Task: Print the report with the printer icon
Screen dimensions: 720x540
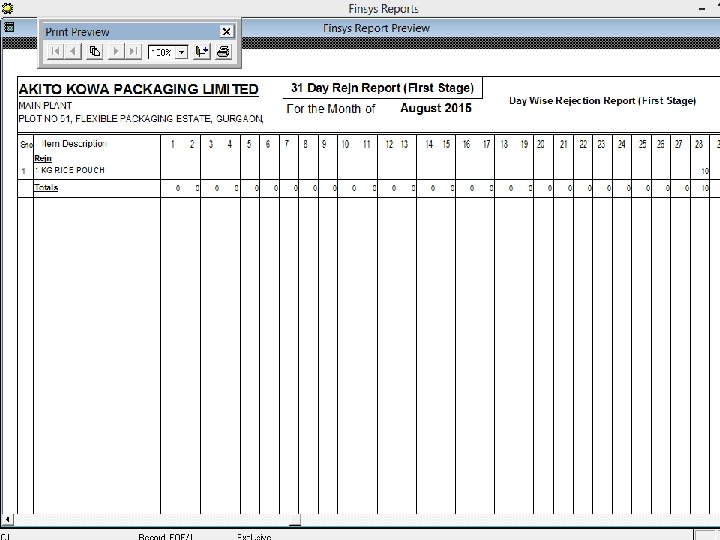Action: tap(223, 51)
